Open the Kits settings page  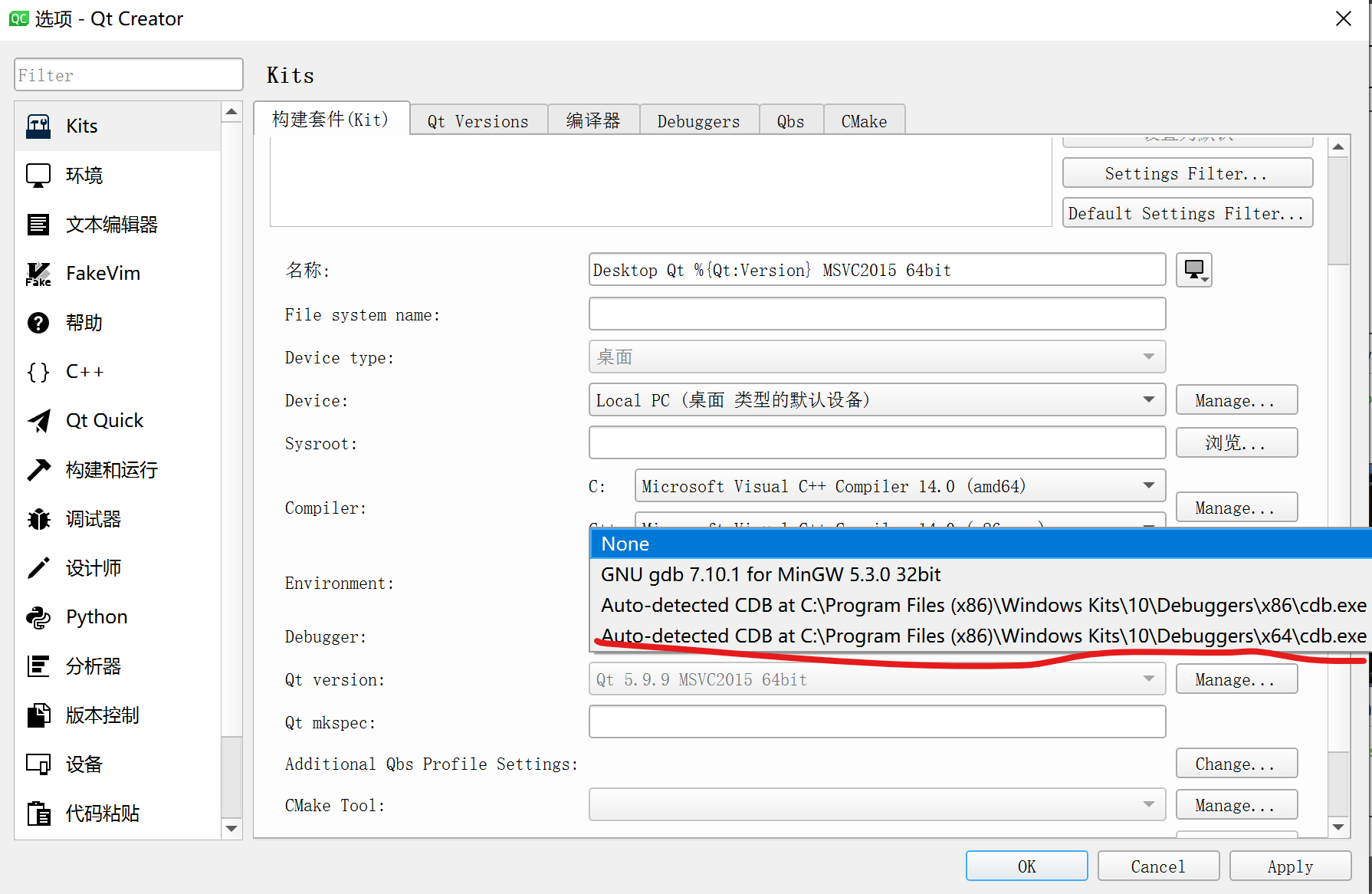tap(80, 126)
